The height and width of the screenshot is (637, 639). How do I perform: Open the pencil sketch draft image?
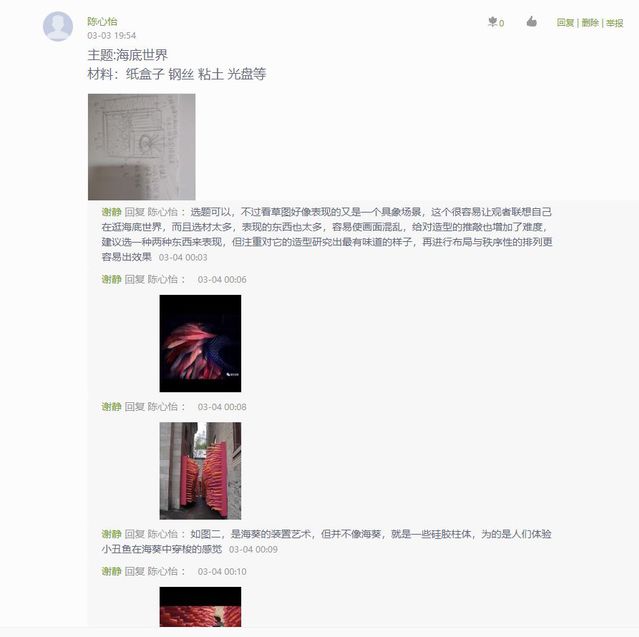click(141, 147)
